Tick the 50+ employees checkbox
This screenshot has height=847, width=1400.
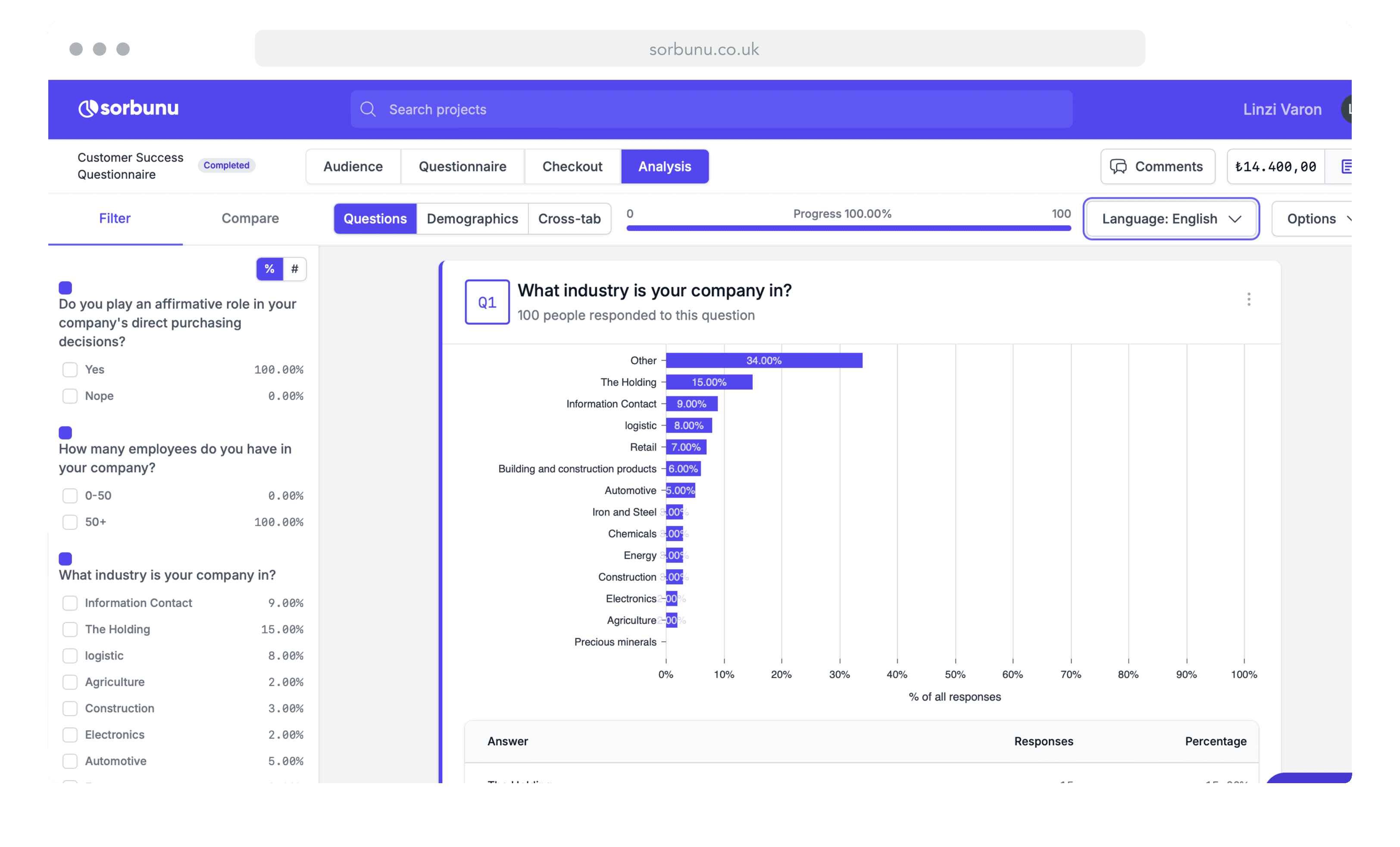[x=70, y=522]
